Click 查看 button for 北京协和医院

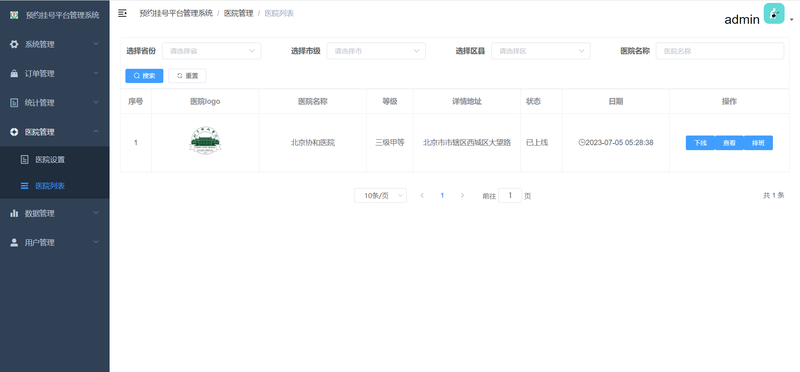[x=729, y=143]
